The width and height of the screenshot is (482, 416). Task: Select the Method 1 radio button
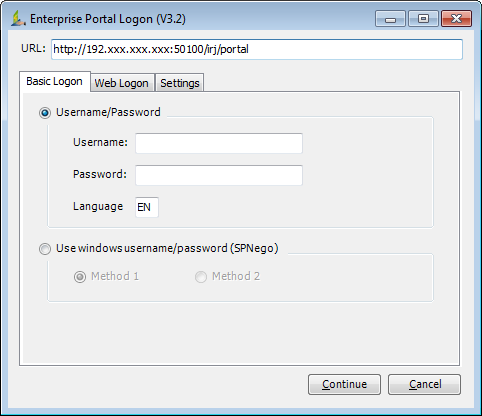pyautogui.click(x=80, y=277)
